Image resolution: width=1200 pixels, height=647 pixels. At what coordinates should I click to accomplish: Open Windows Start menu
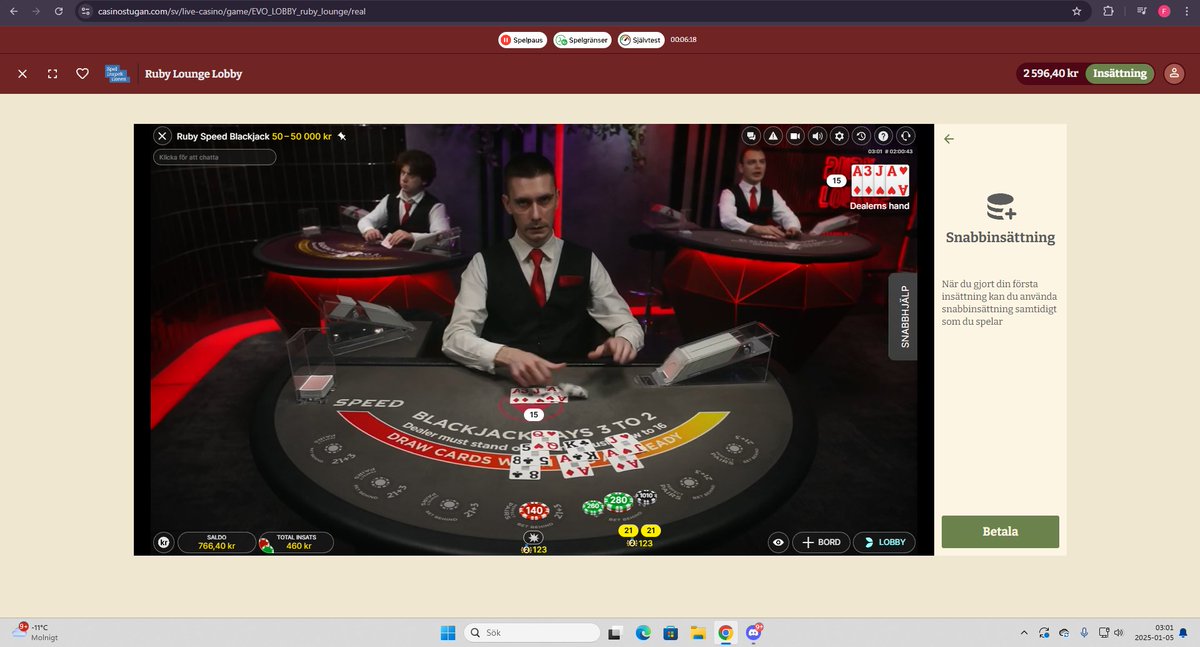click(x=447, y=633)
